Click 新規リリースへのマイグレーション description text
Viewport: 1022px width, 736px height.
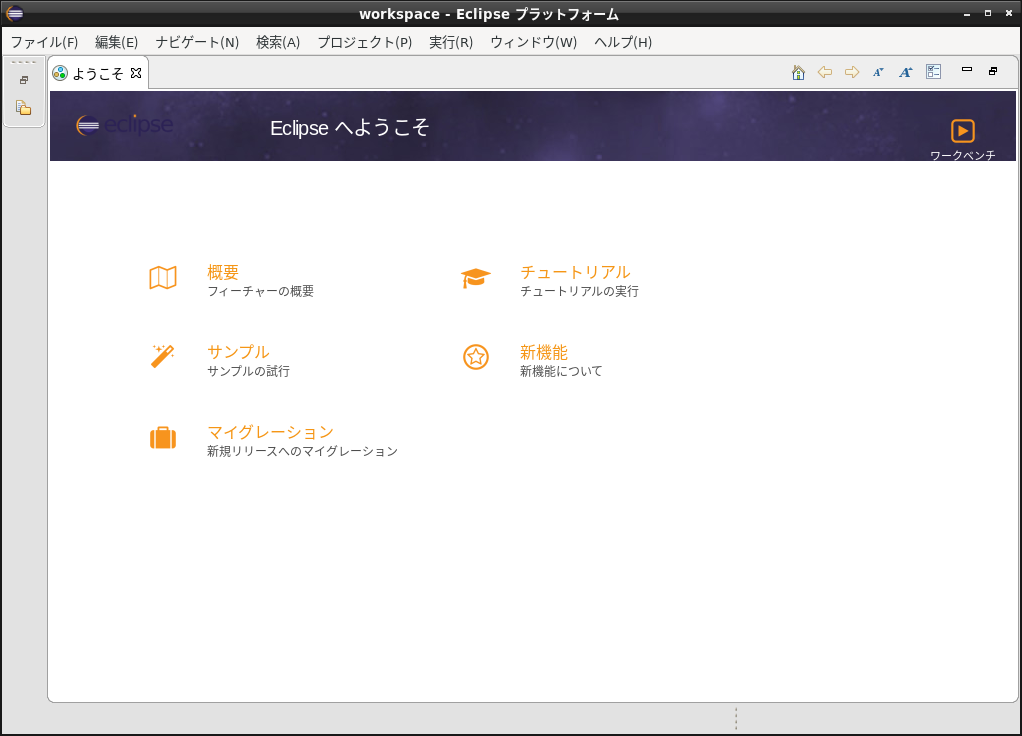(x=302, y=451)
